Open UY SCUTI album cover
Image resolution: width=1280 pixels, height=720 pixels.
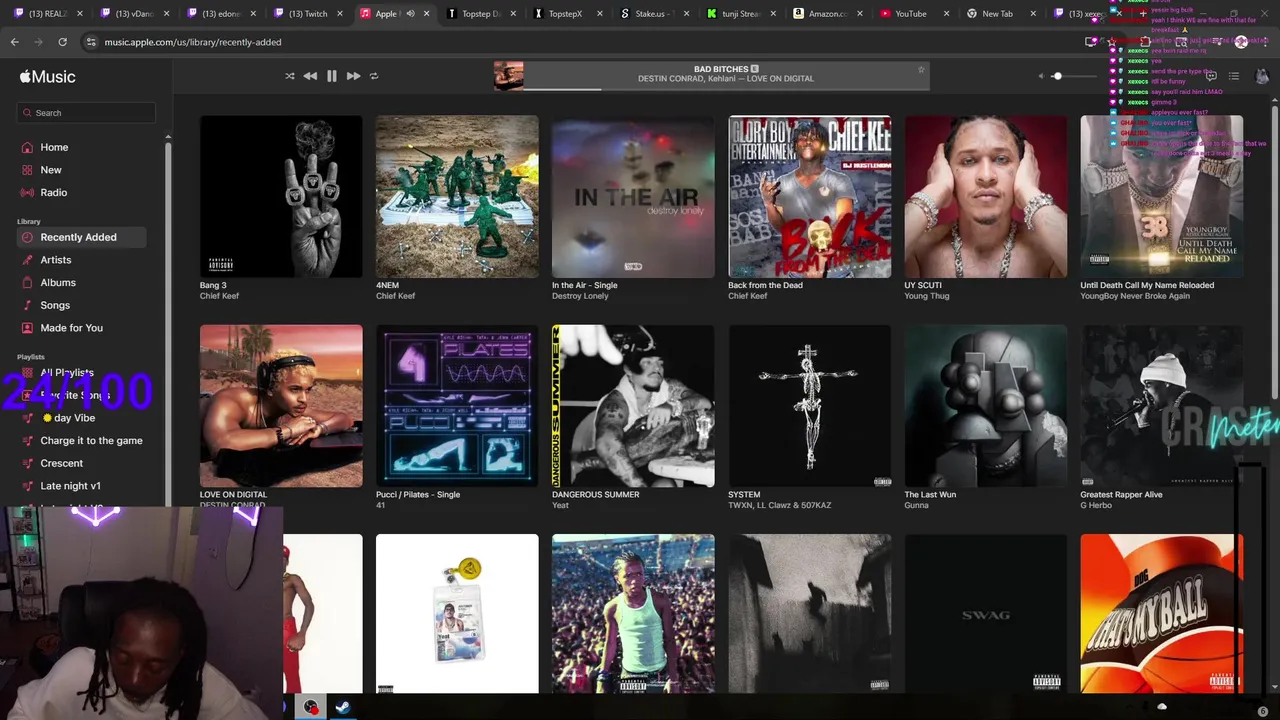pyautogui.click(x=986, y=197)
